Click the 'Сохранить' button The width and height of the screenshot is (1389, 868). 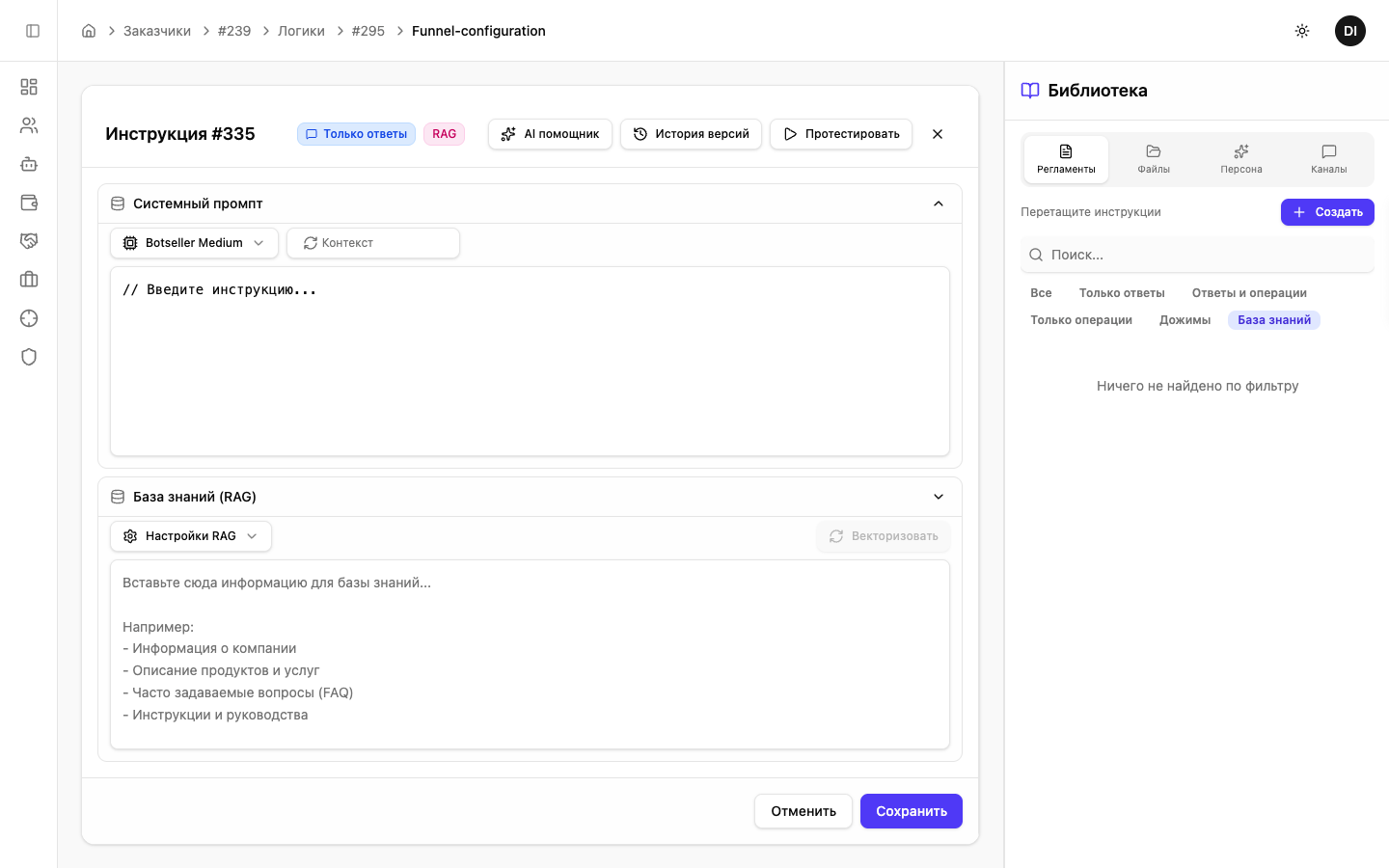tap(911, 811)
